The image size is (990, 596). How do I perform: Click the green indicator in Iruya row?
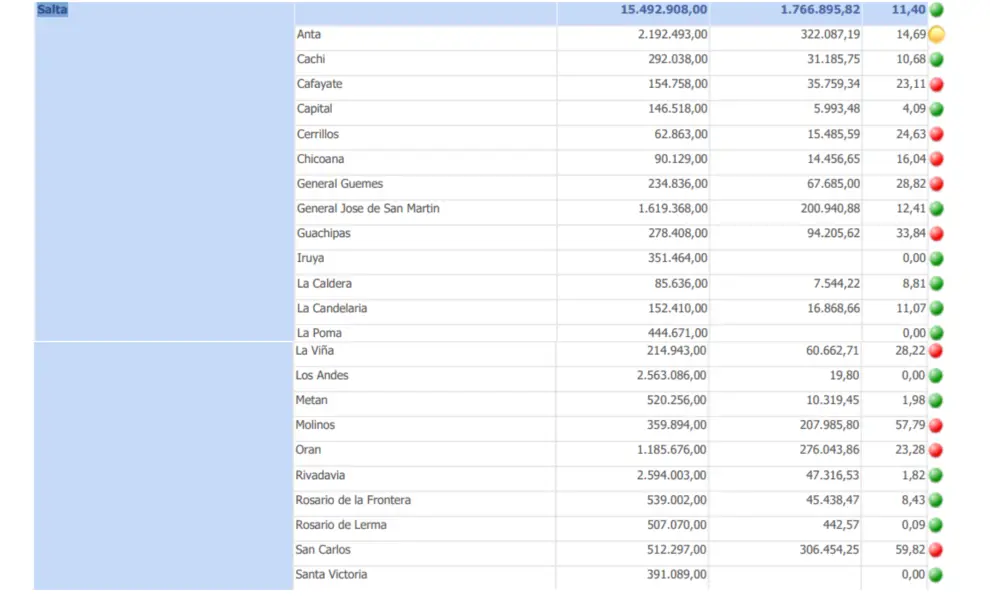pyautogui.click(x=937, y=258)
